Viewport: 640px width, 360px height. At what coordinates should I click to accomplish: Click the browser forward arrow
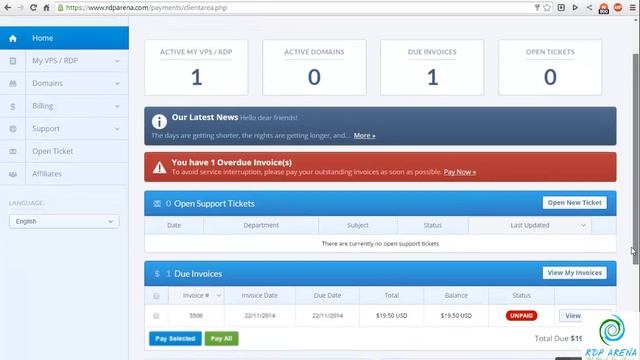pos(20,7)
